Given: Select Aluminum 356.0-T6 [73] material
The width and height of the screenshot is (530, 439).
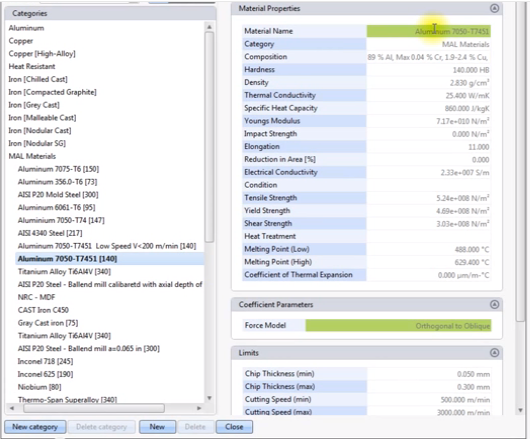Looking at the screenshot, I should pyautogui.click(x=57, y=182).
